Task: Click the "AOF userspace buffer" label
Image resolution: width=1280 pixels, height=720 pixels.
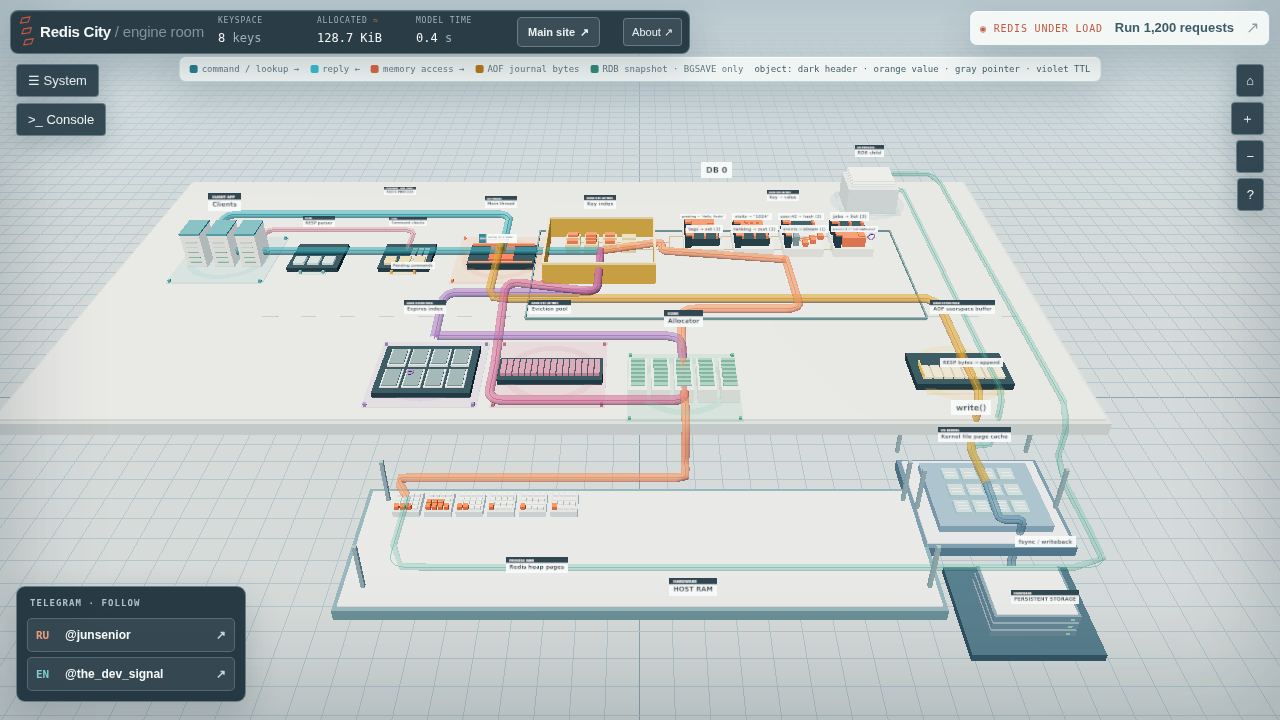Action: 962,309
